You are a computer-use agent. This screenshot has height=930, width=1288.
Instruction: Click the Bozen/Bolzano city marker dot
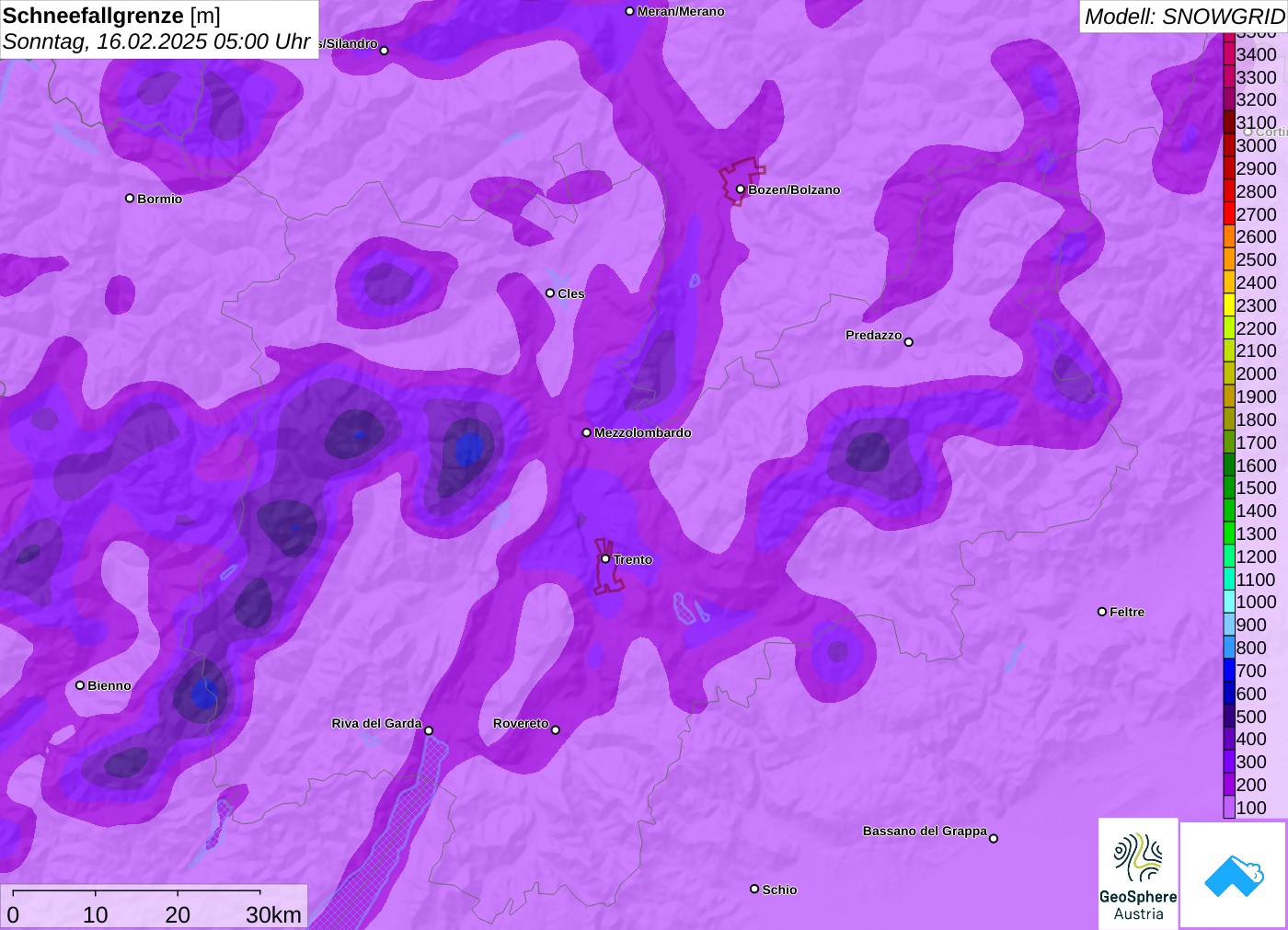741,189
